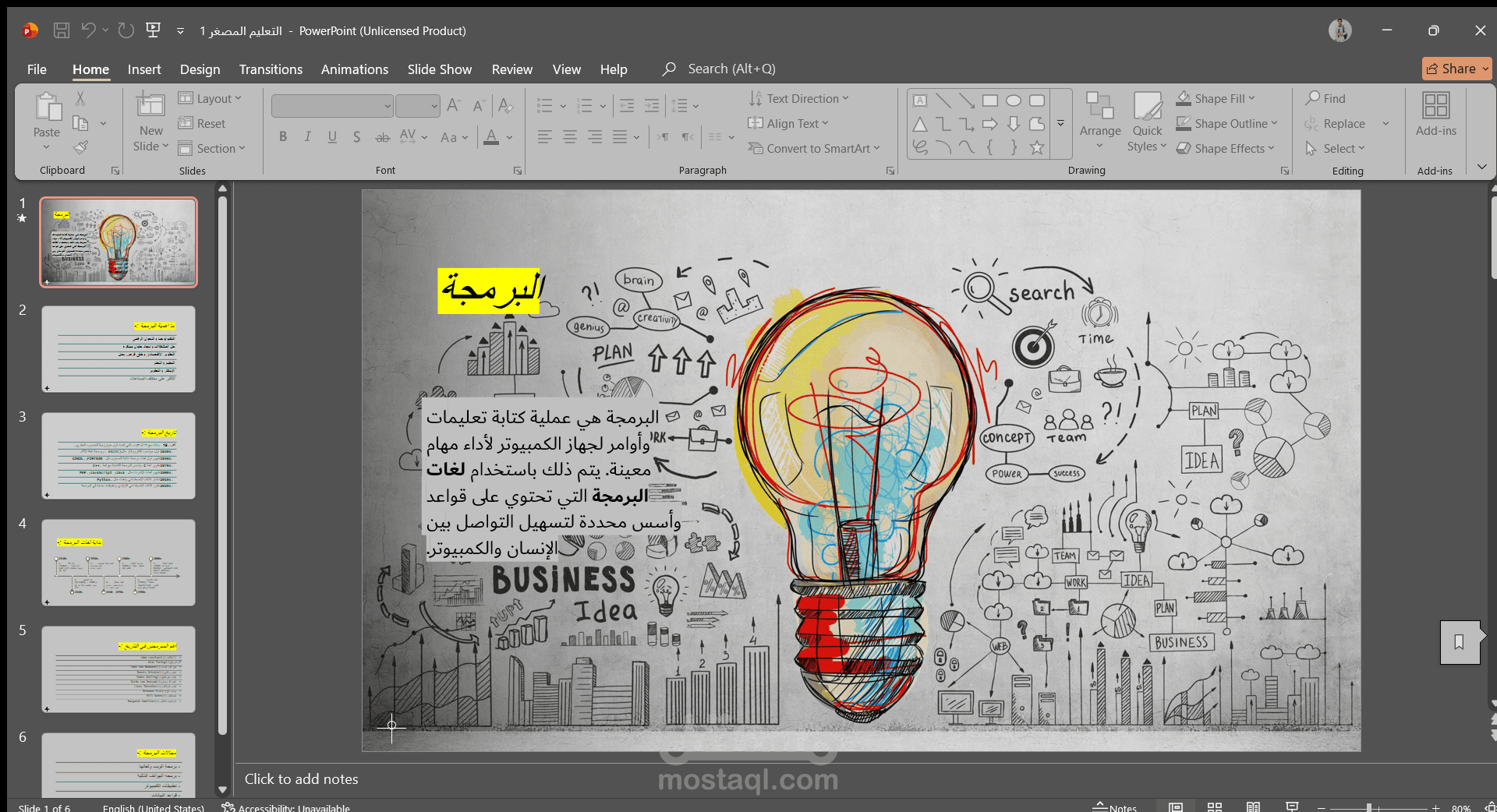1497x812 pixels.
Task: Increase list indent level icon
Action: click(x=652, y=105)
